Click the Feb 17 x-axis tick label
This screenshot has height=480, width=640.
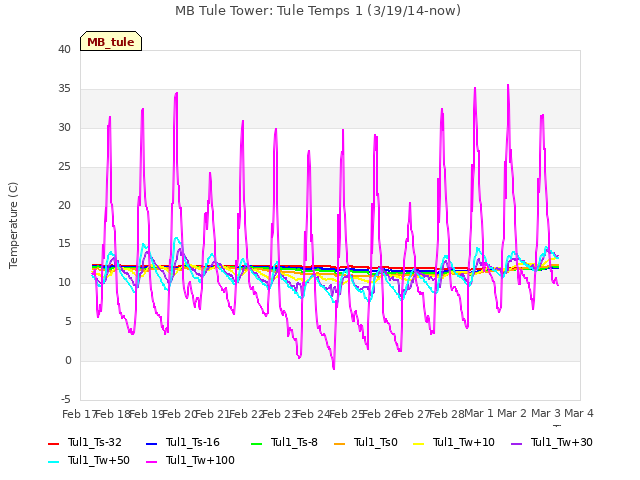click(79, 414)
